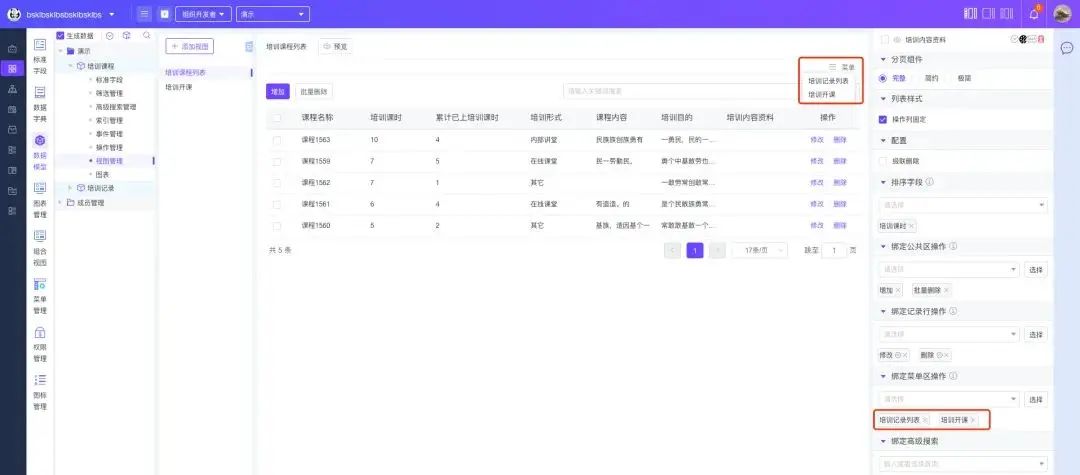Click the hamburger menu icon in the top bar

pyautogui.click(x=144, y=14)
